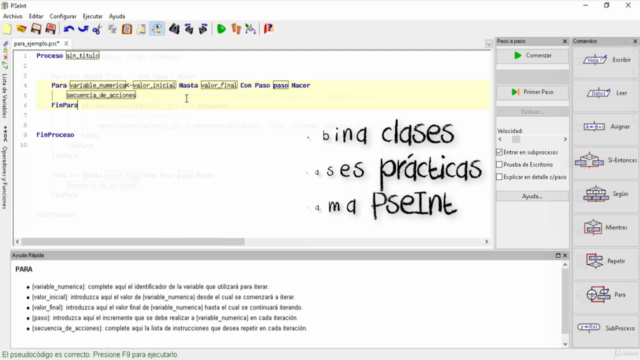Close the Comandos panel

pyautogui.click(x=635, y=41)
